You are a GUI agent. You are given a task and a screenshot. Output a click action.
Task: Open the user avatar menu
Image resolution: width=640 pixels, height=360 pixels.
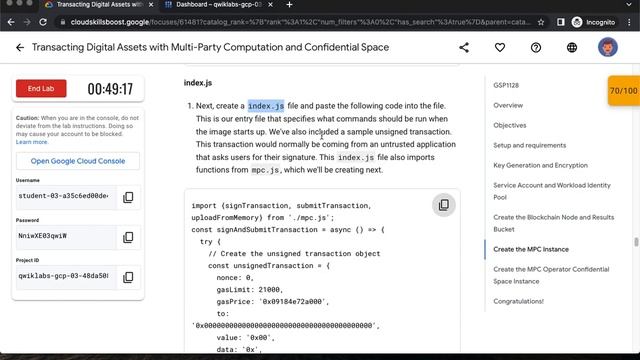pos(608,47)
